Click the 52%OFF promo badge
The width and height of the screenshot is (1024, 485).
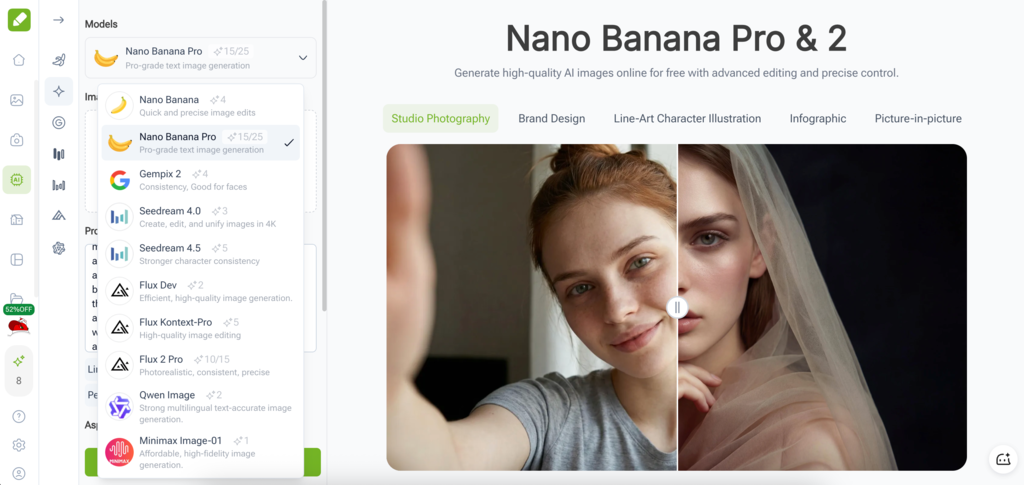pyautogui.click(x=19, y=309)
